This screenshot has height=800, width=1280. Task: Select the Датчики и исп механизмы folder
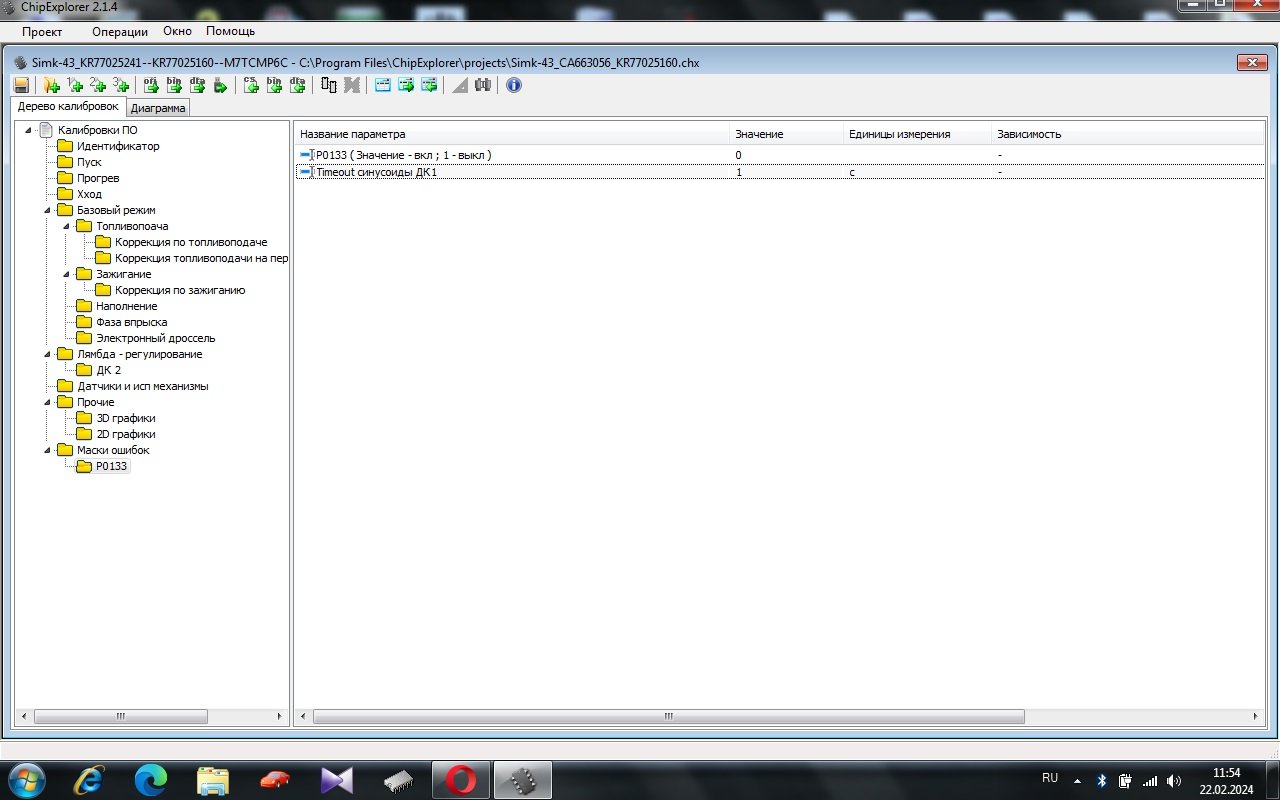coord(142,386)
